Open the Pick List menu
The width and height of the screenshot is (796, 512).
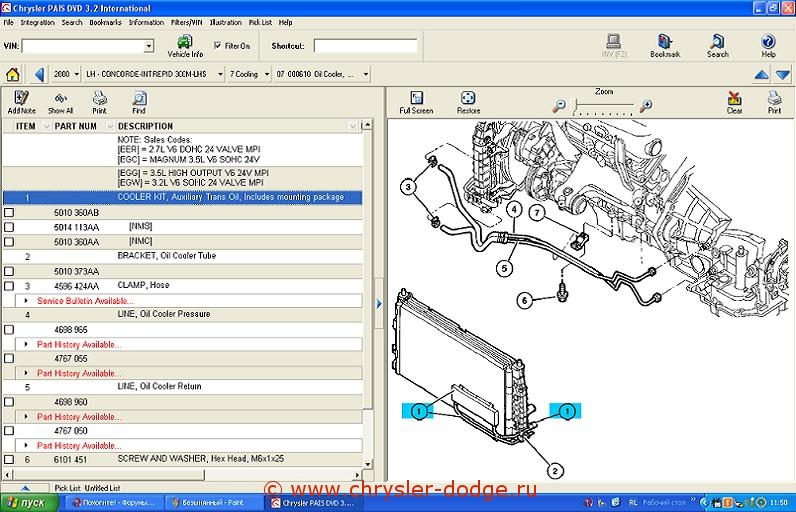point(260,22)
